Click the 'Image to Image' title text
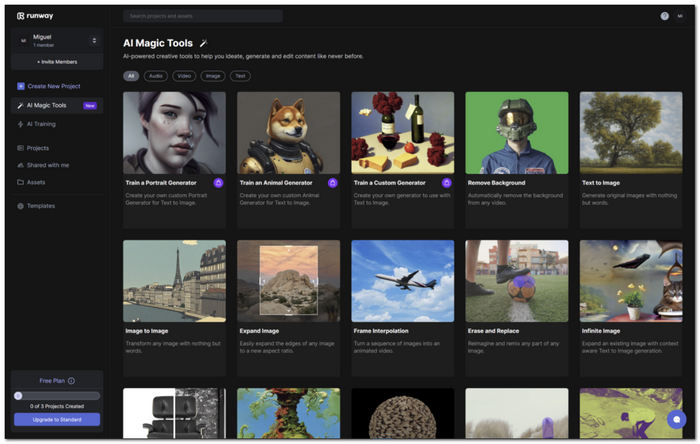Screen dimensions: 700x444 [x=147, y=331]
